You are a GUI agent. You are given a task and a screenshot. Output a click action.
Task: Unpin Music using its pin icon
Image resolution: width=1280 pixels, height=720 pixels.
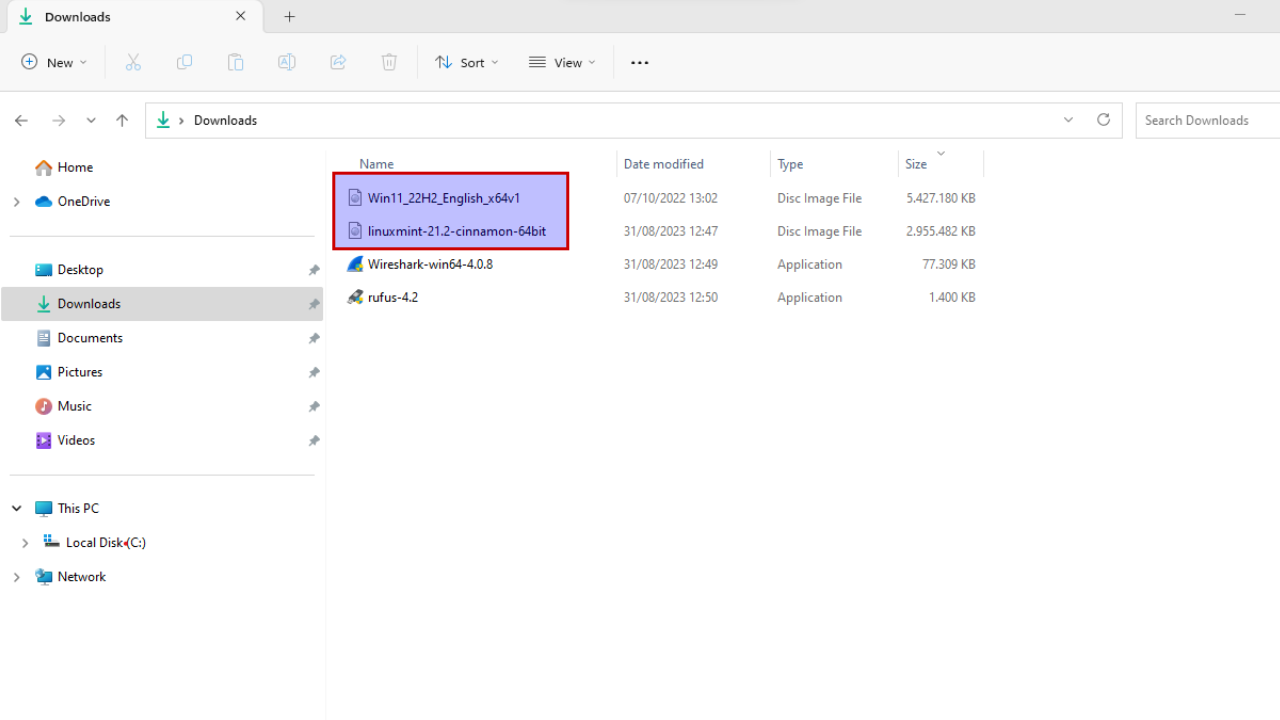tap(314, 406)
